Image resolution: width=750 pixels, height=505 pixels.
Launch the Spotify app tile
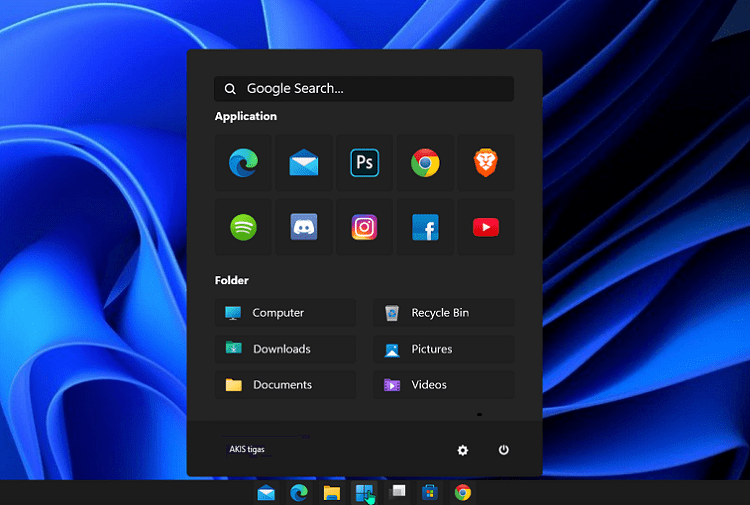[243, 227]
